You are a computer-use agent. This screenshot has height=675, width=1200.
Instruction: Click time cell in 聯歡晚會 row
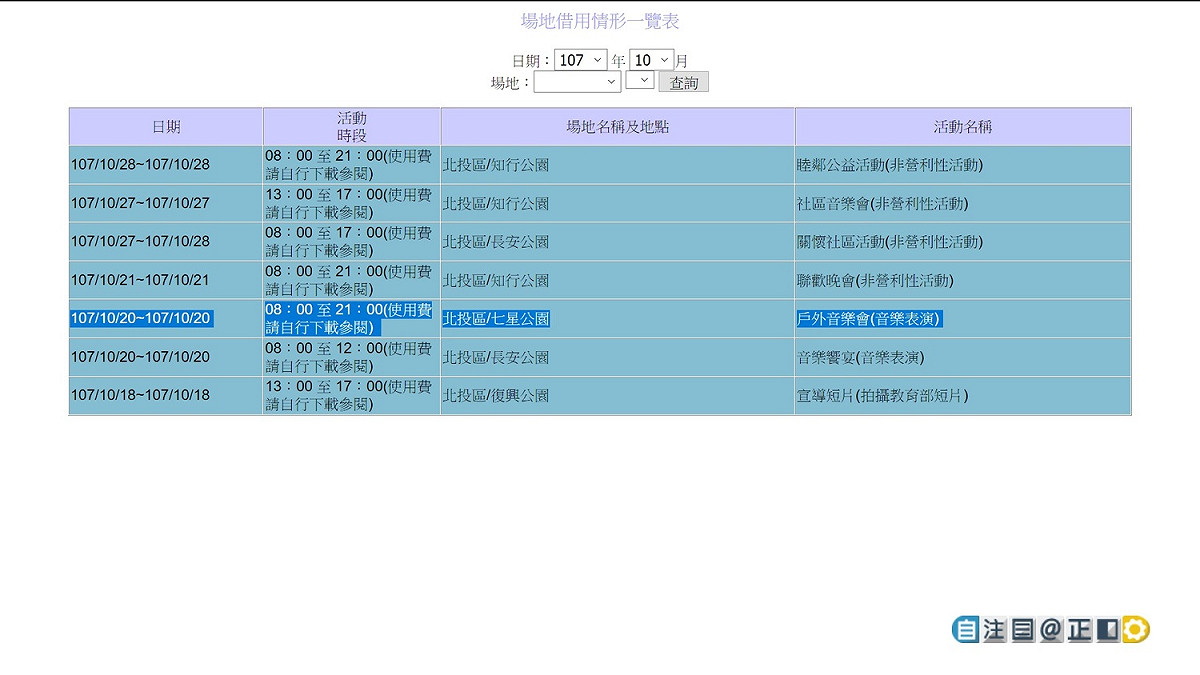click(x=352, y=280)
